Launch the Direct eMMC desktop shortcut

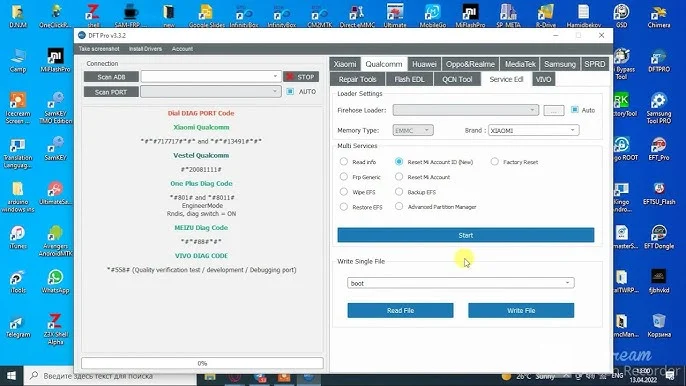click(x=357, y=15)
